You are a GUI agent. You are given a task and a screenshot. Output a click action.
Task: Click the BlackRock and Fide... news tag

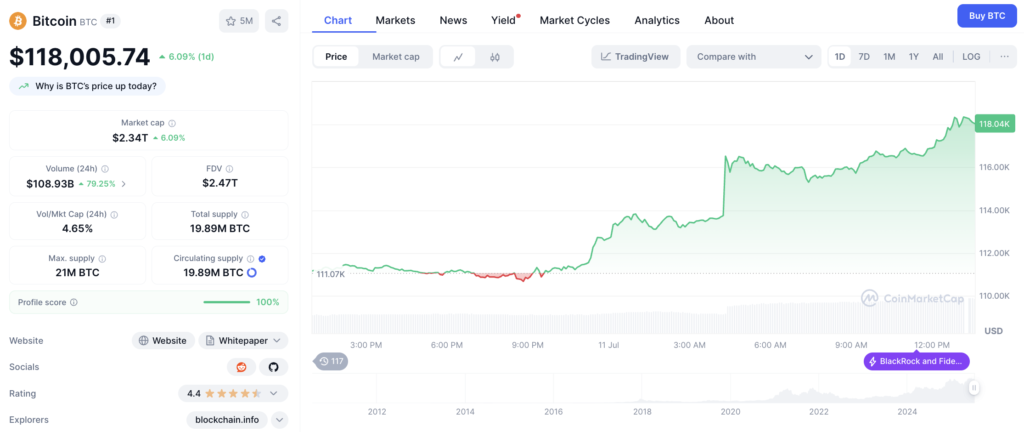[x=916, y=362]
